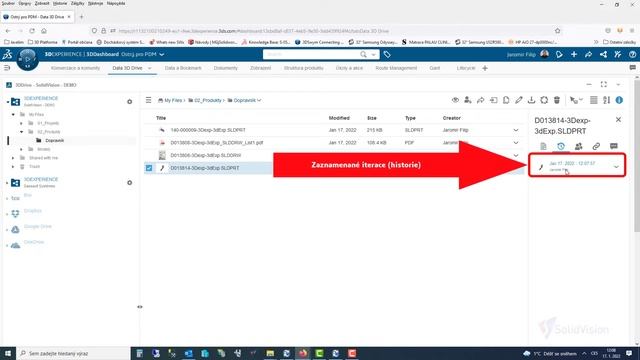This screenshot has width=640, height=360.
Task: Click the Share arrow icon in the top bar
Action: [589, 54]
